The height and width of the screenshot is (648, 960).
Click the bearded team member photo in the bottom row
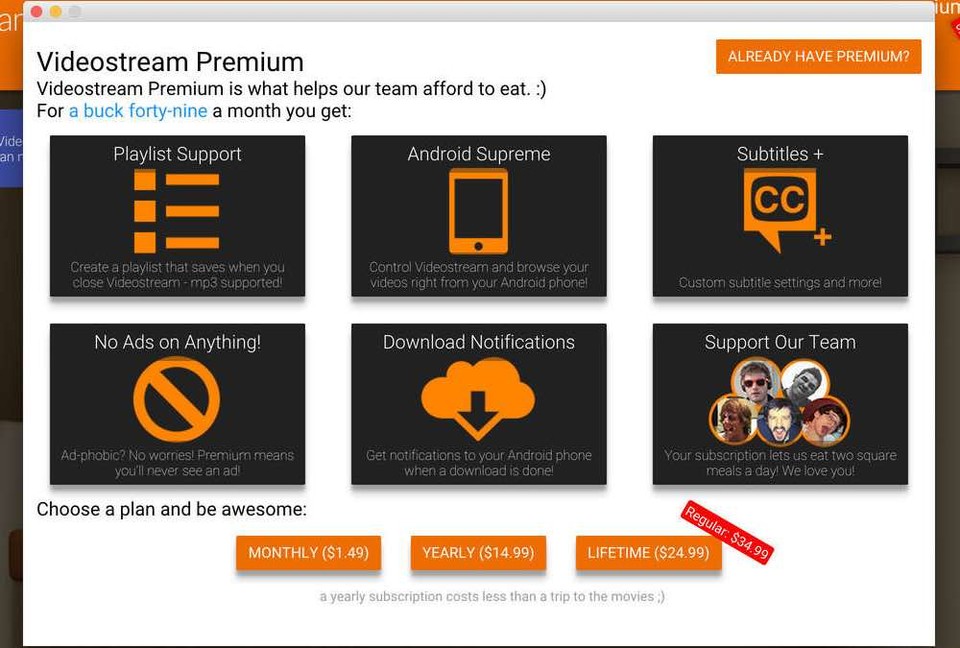(x=779, y=421)
